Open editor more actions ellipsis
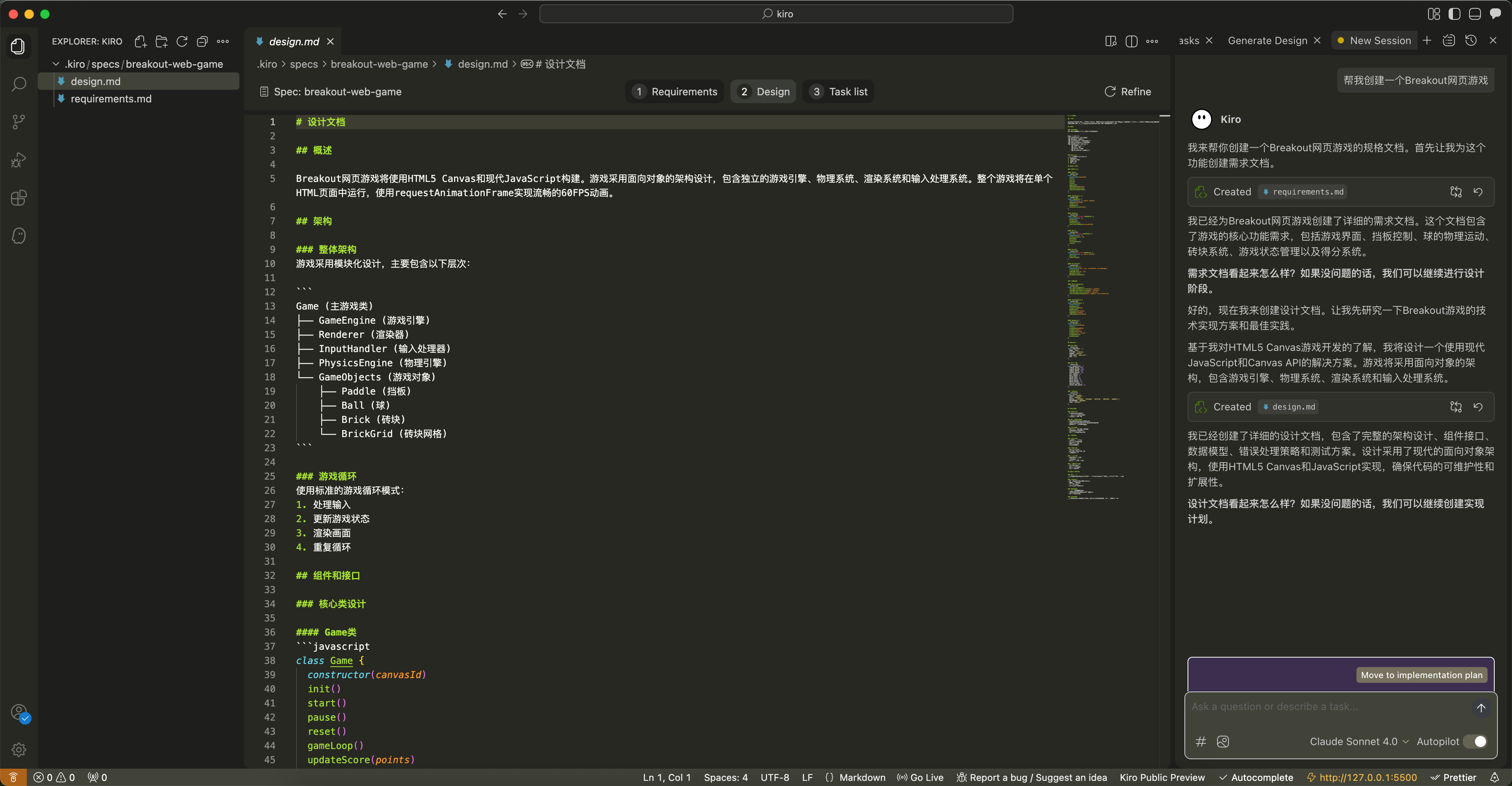Viewport: 1512px width, 786px height. coord(1152,41)
